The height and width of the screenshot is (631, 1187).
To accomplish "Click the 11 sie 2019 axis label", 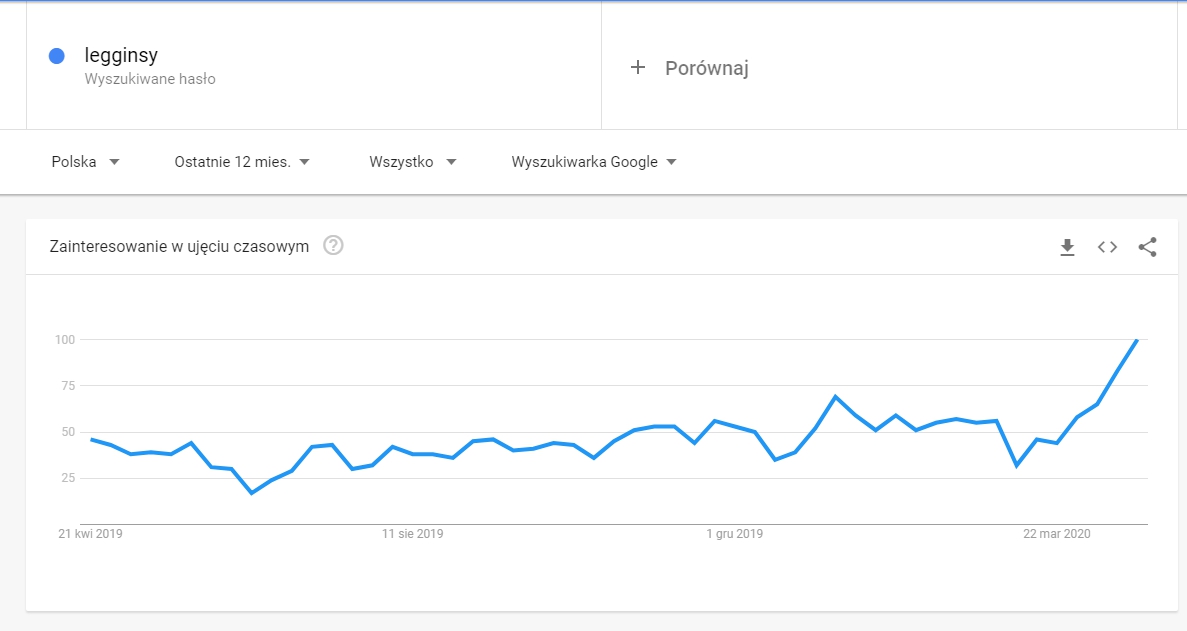I will [x=412, y=534].
